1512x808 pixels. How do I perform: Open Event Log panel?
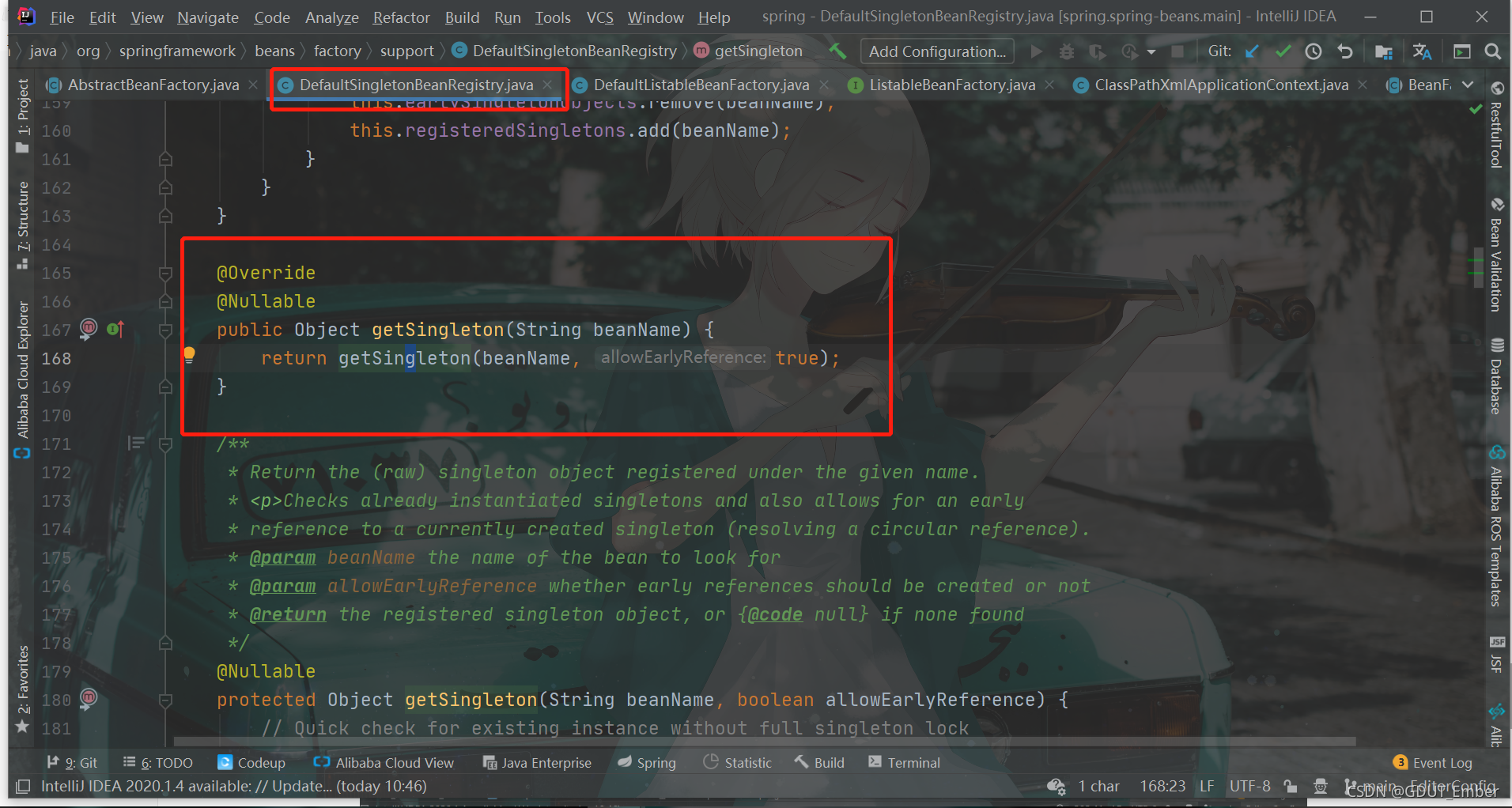pyautogui.click(x=1433, y=762)
